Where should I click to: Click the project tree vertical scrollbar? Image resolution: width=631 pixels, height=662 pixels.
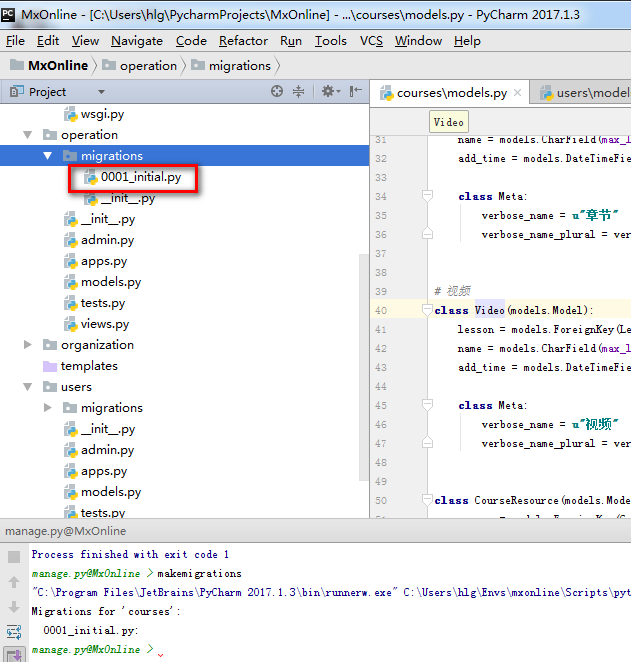pyautogui.click(x=364, y=367)
